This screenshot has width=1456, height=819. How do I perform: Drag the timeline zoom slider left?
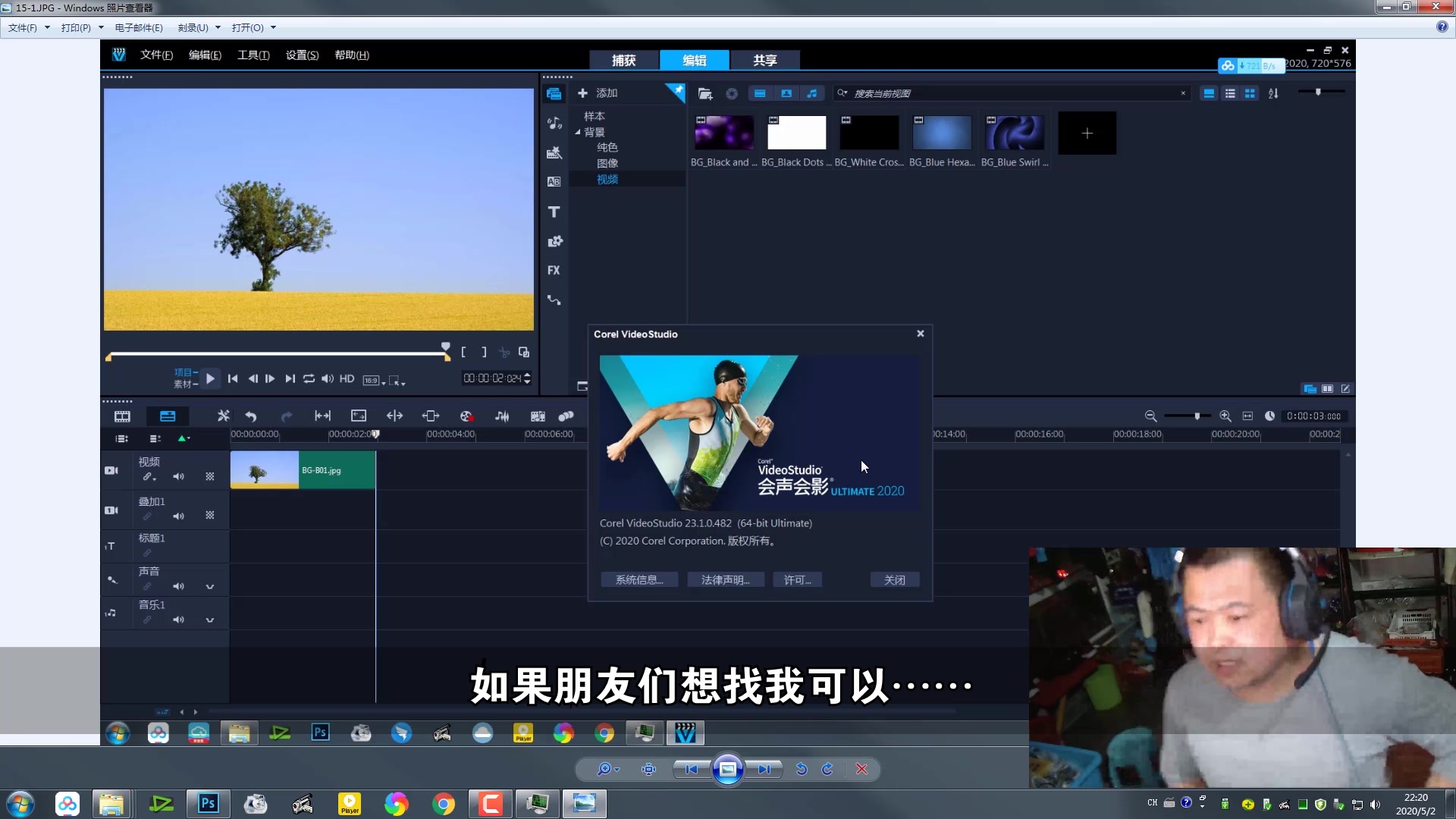(x=1197, y=416)
